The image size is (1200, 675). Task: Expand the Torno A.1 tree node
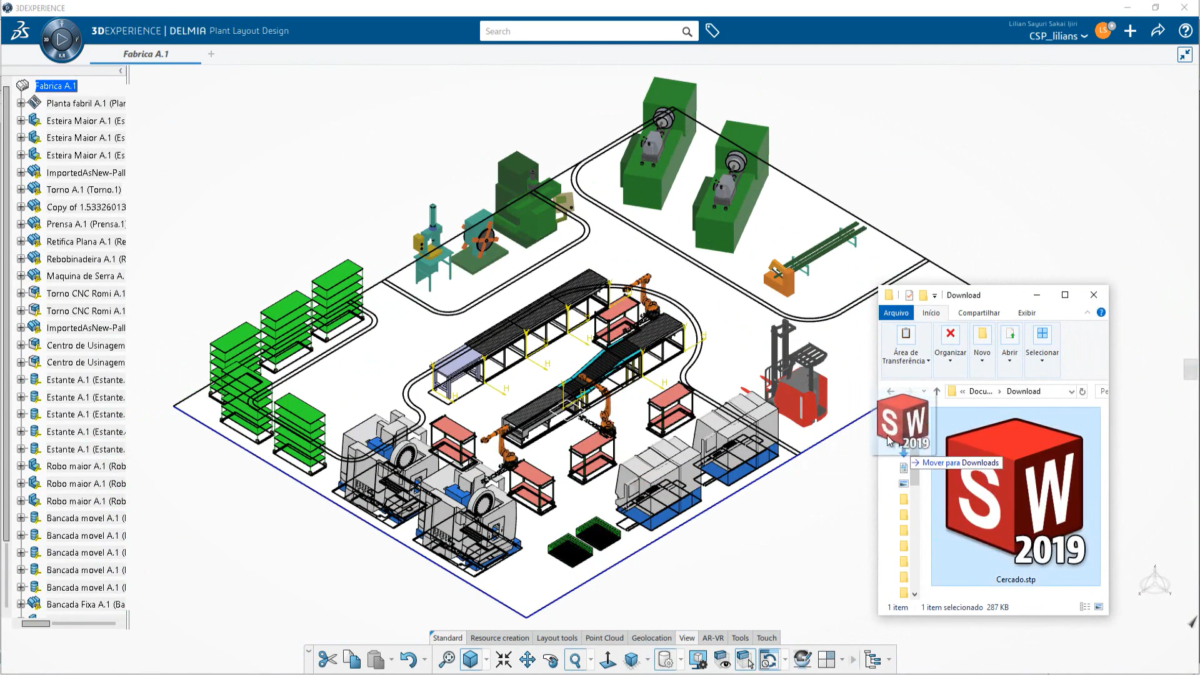(21, 189)
